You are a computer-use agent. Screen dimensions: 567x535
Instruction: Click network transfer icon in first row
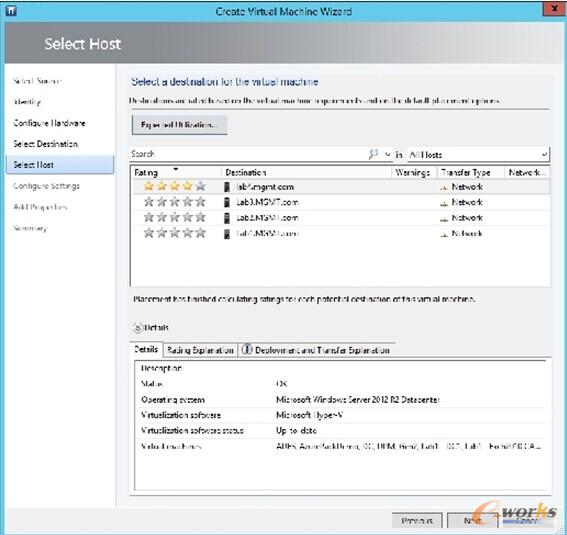click(444, 188)
